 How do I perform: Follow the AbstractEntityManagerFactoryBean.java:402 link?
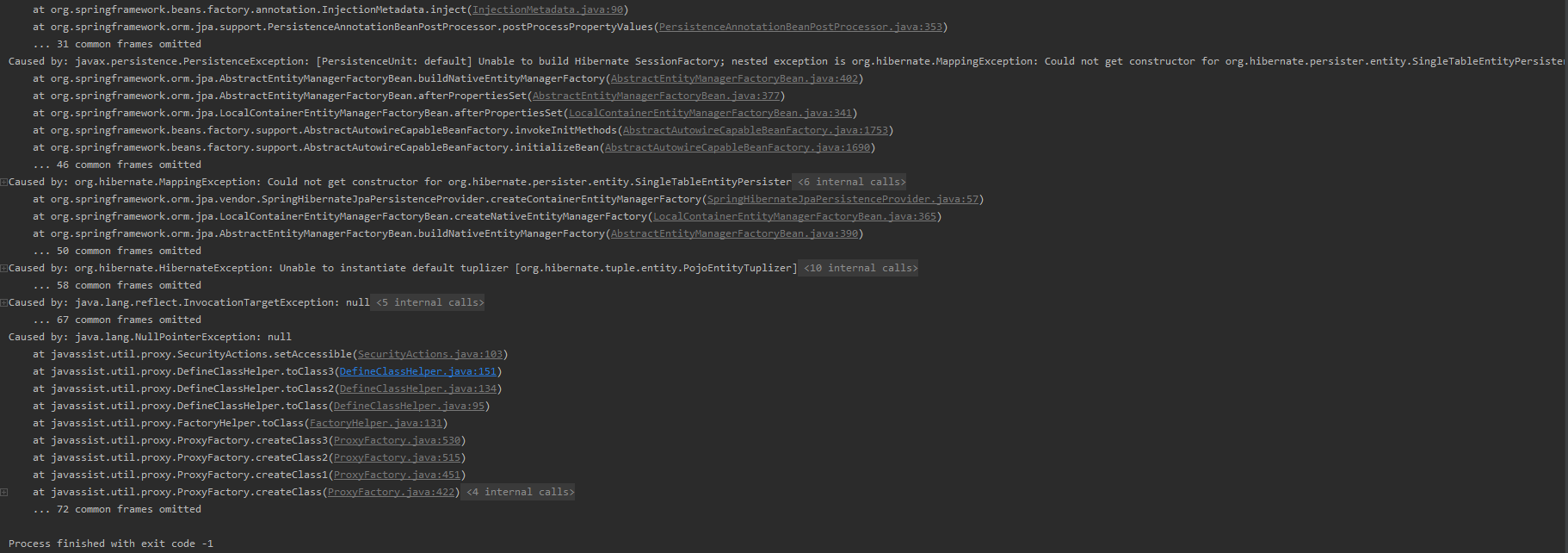(x=734, y=78)
